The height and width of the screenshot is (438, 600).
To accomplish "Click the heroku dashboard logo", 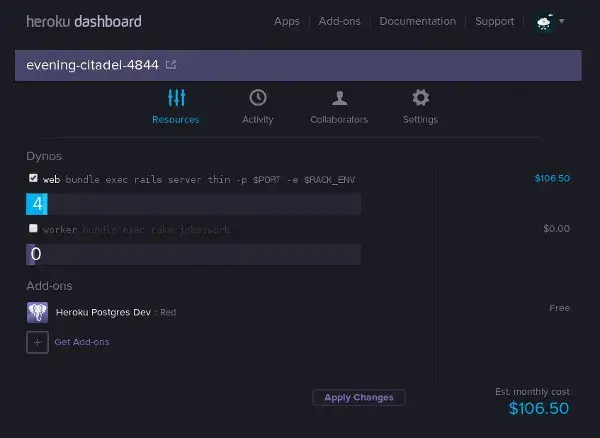I will [83, 21].
